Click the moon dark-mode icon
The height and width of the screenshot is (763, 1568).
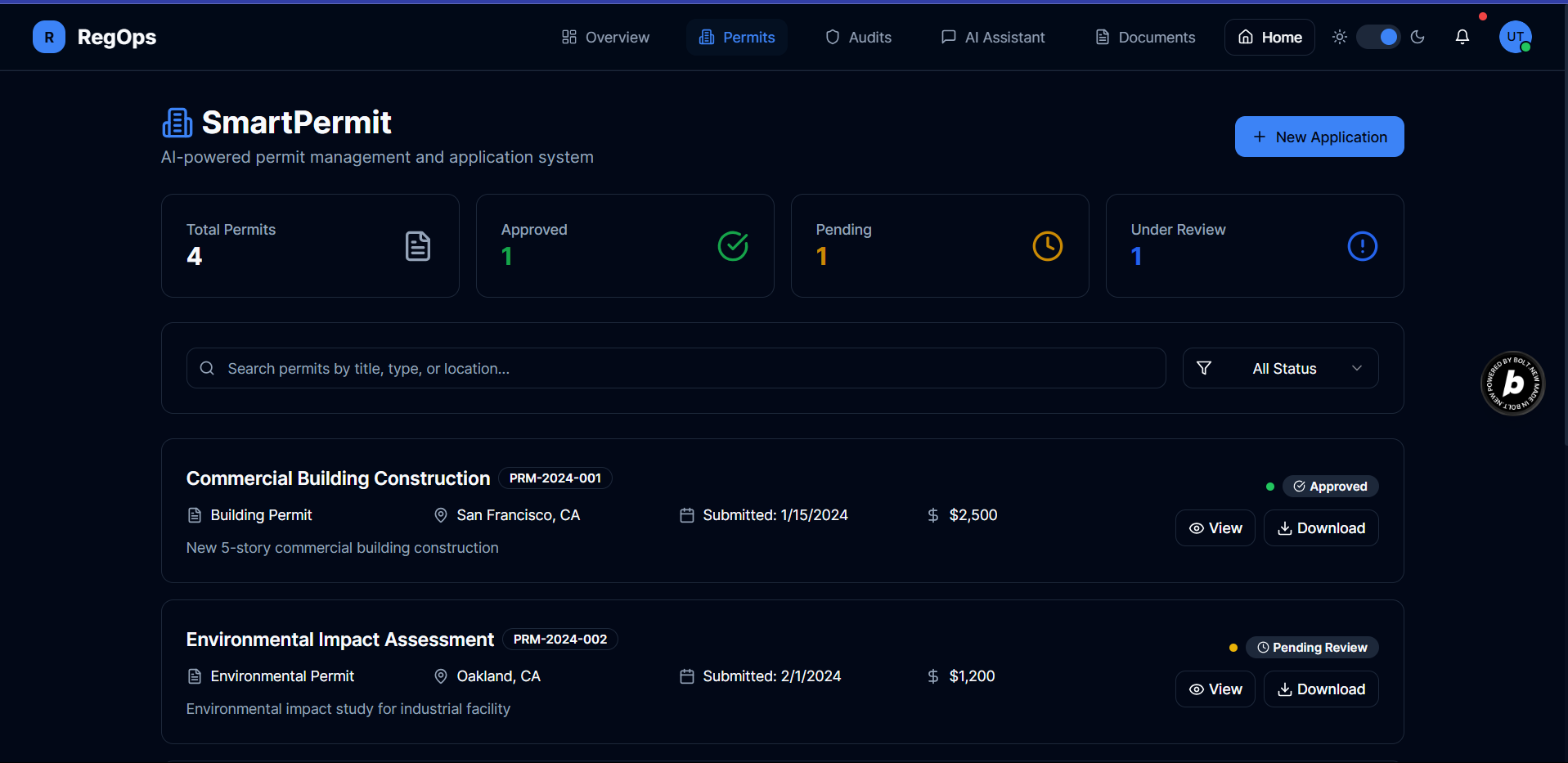point(1417,37)
